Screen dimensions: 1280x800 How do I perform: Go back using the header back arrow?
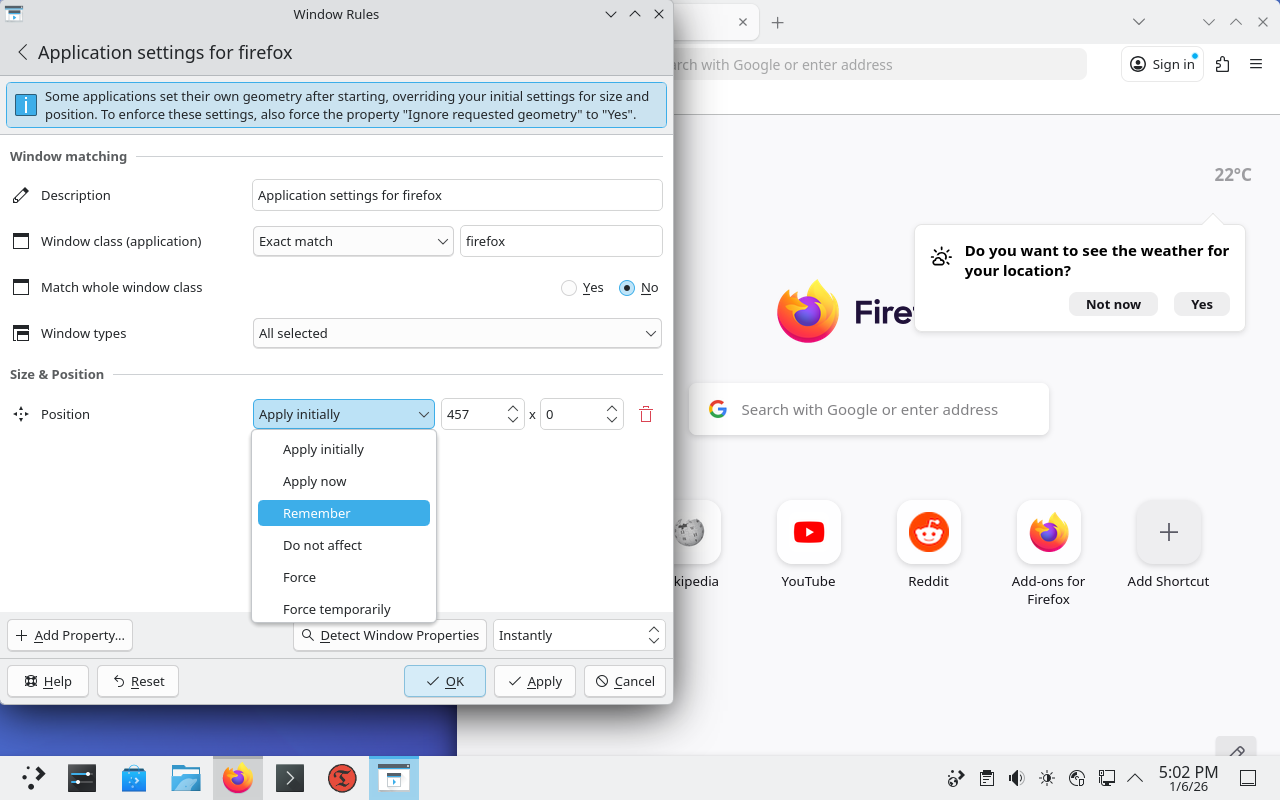click(22, 53)
